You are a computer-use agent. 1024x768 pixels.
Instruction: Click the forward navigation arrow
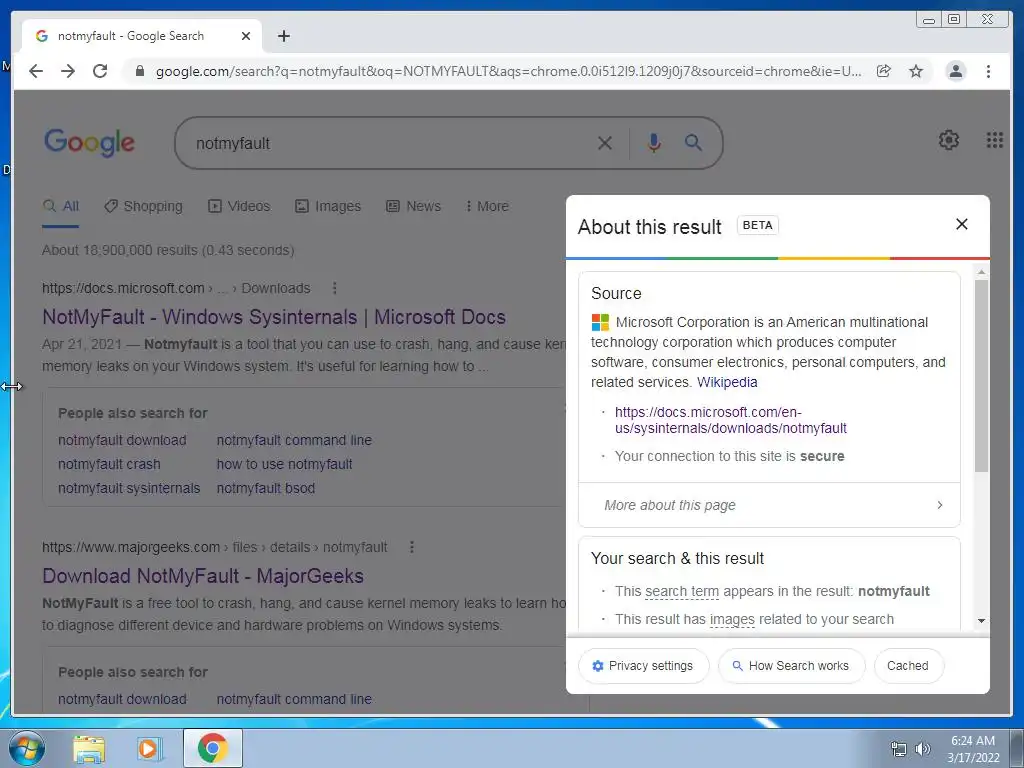pyautogui.click(x=68, y=71)
